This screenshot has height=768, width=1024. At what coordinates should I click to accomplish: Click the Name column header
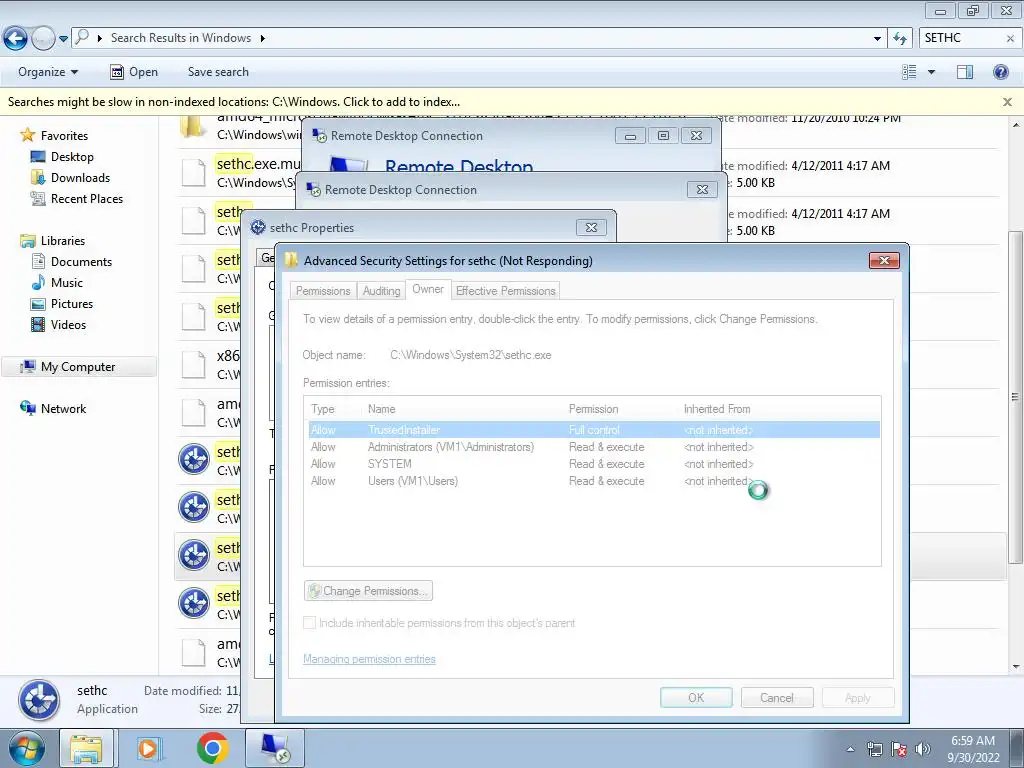pyautogui.click(x=381, y=409)
